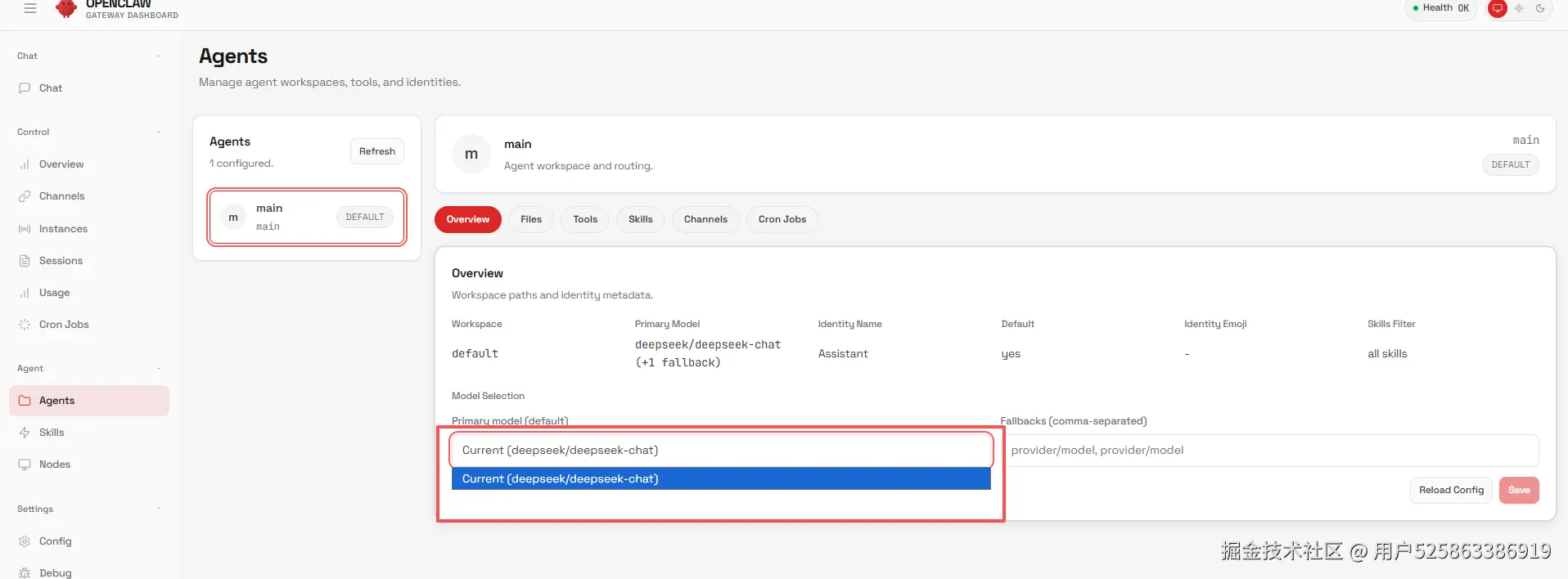
Task: Switch to the Tools tab
Action: coord(585,219)
